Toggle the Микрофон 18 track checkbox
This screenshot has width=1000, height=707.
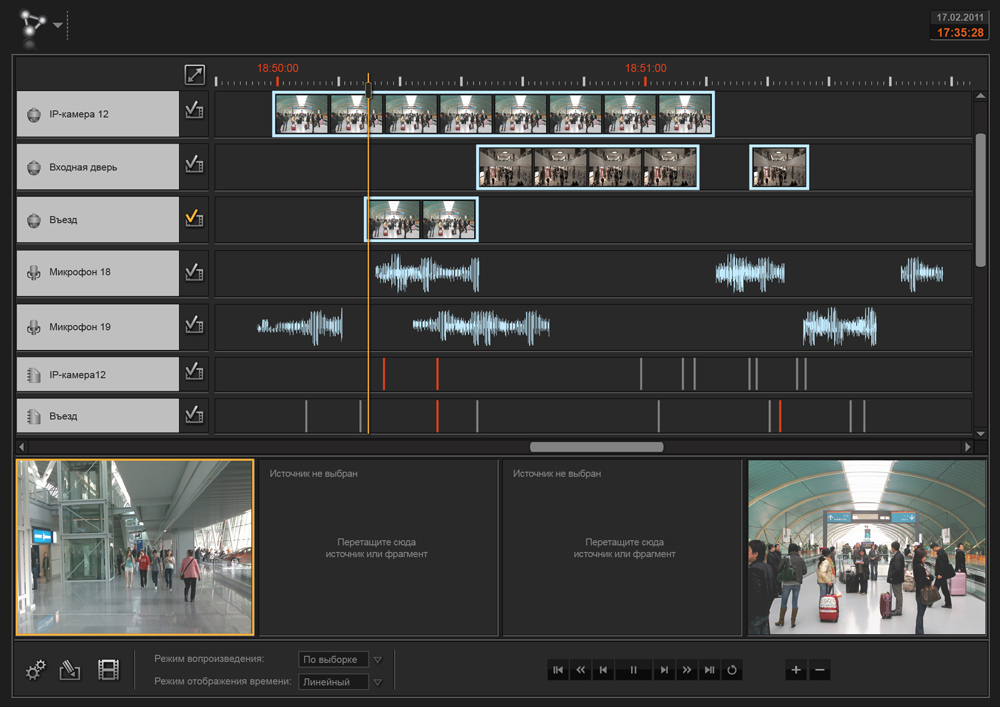coord(194,272)
